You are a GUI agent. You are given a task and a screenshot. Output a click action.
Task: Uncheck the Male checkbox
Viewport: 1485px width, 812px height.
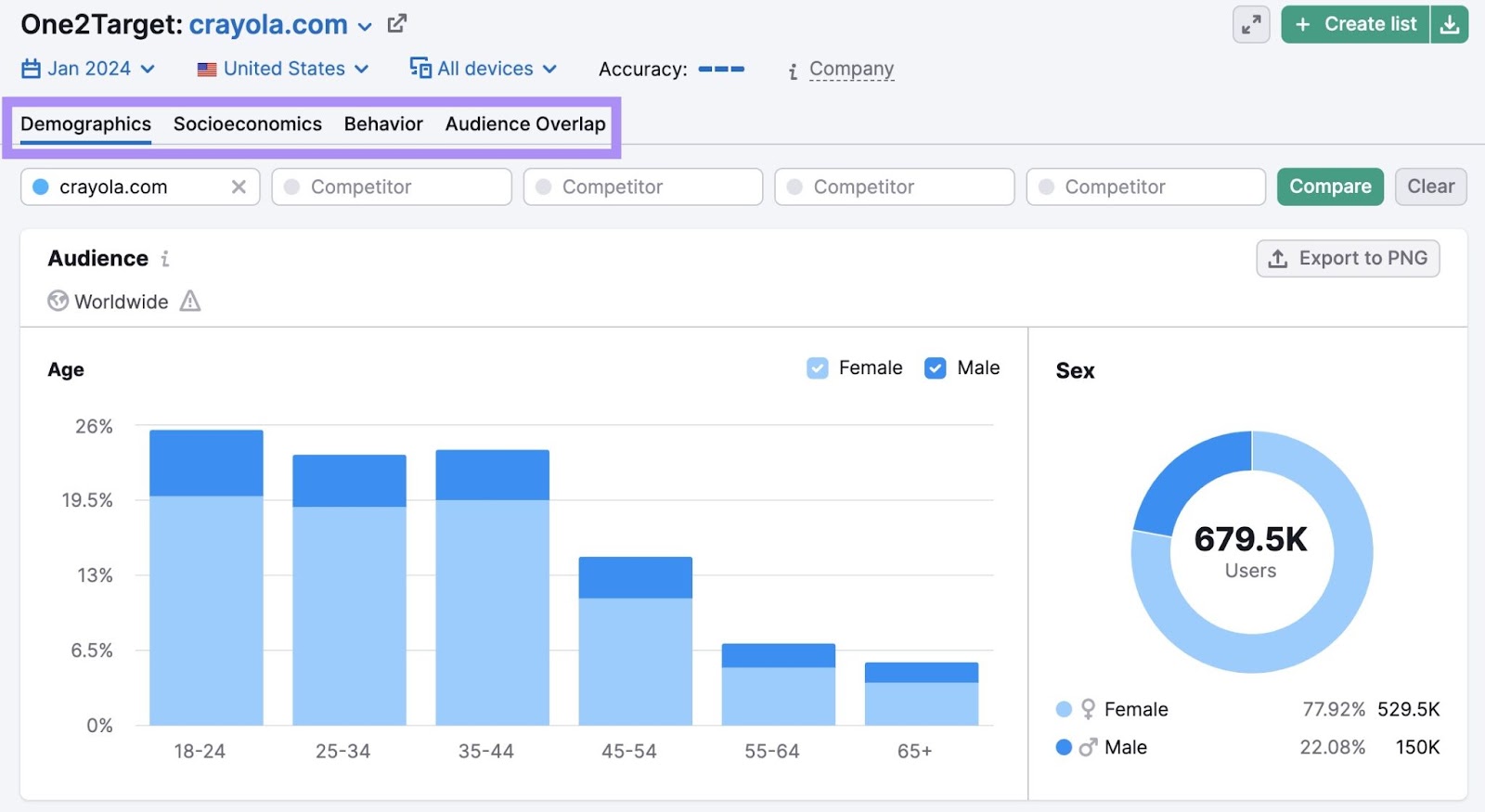(x=936, y=368)
